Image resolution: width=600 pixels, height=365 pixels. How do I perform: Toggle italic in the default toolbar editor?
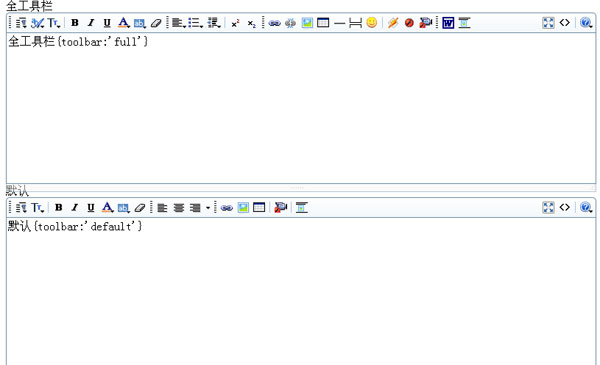pos(75,207)
